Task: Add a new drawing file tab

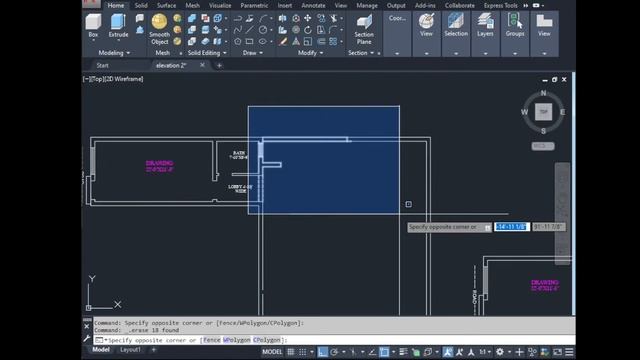Action: (x=219, y=65)
